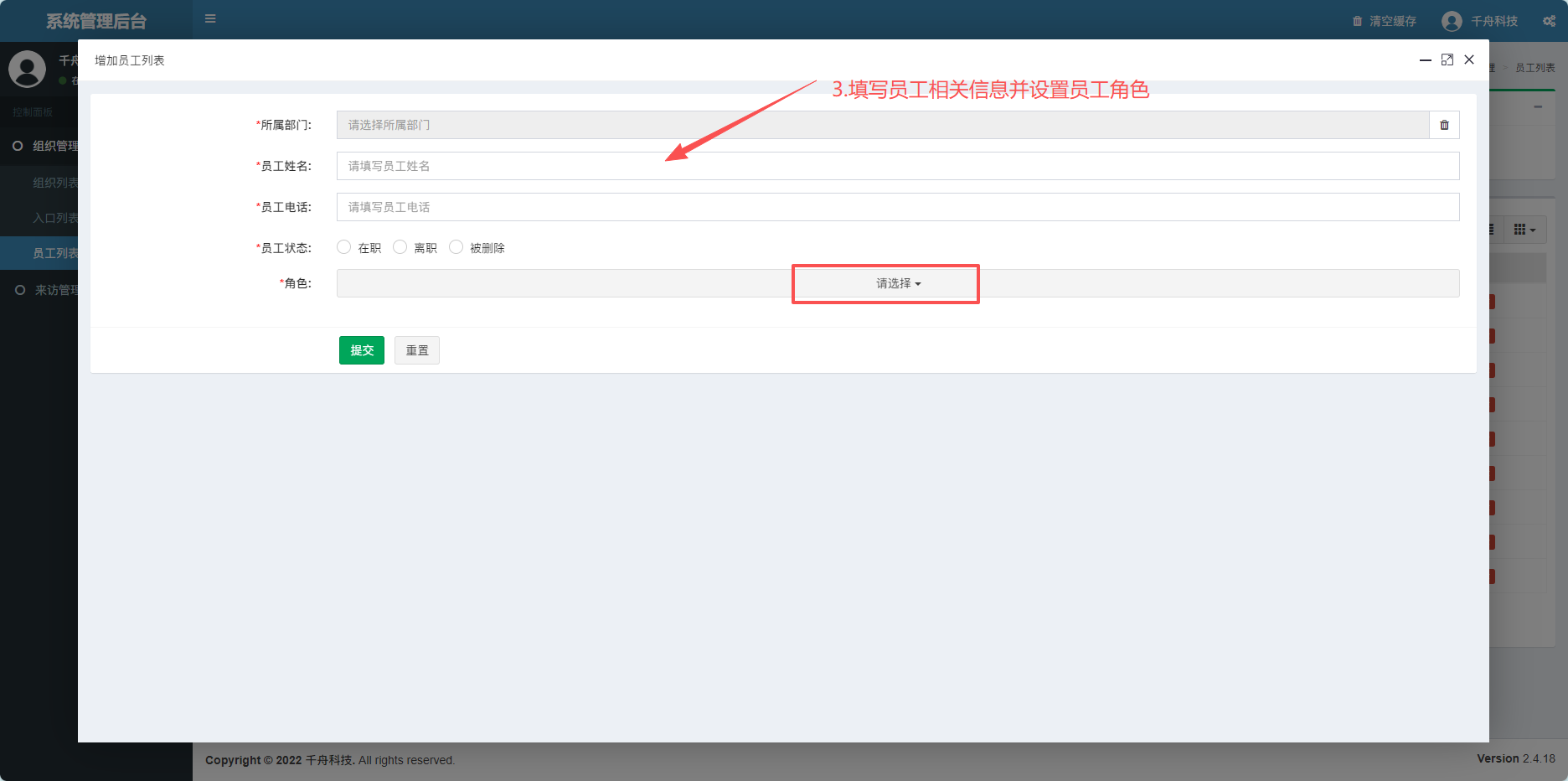Screen dimensions: 1568x781
Task: Select the 离职 employee status radio
Action: coord(400,247)
